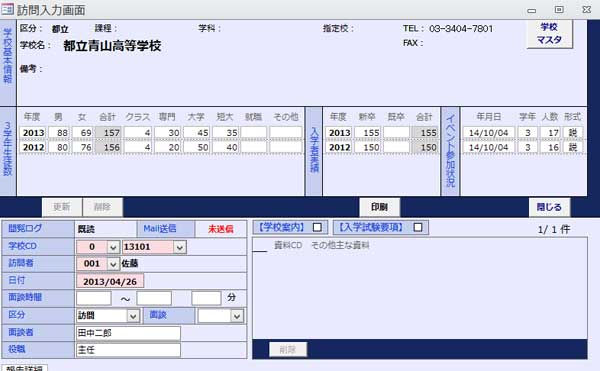The width and height of the screenshot is (600, 371).
Task: Click the 2013 新卒 cell with 155
Action: click(367, 133)
